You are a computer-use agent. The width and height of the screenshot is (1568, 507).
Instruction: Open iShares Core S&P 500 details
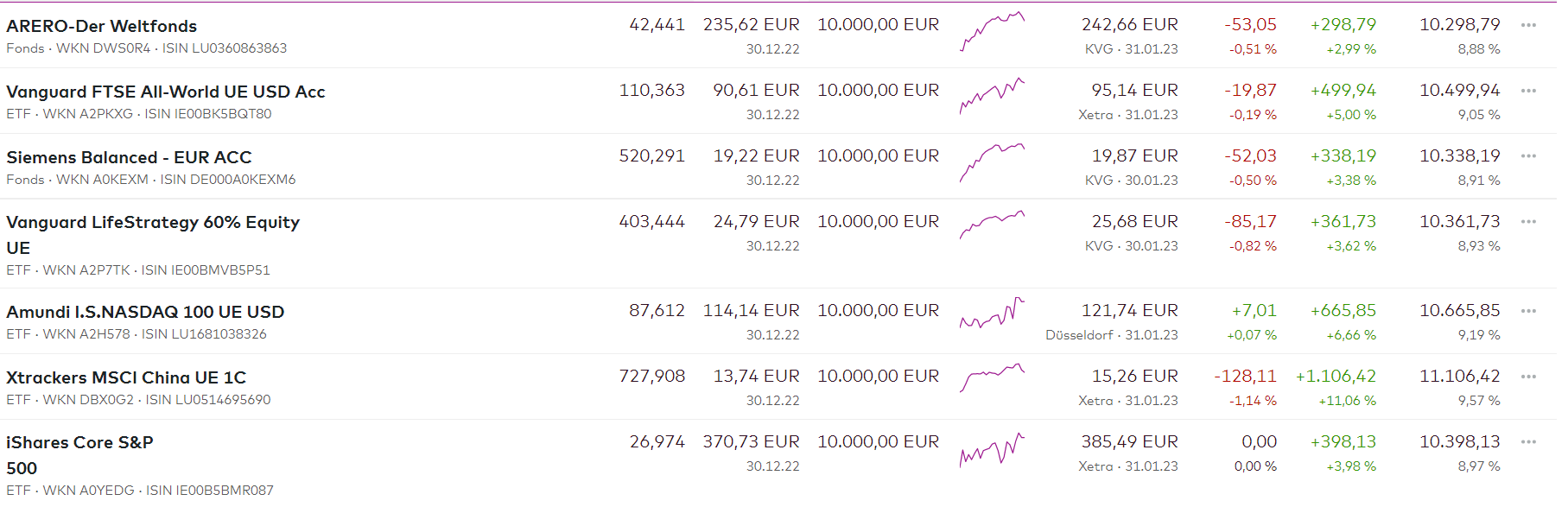79,443
